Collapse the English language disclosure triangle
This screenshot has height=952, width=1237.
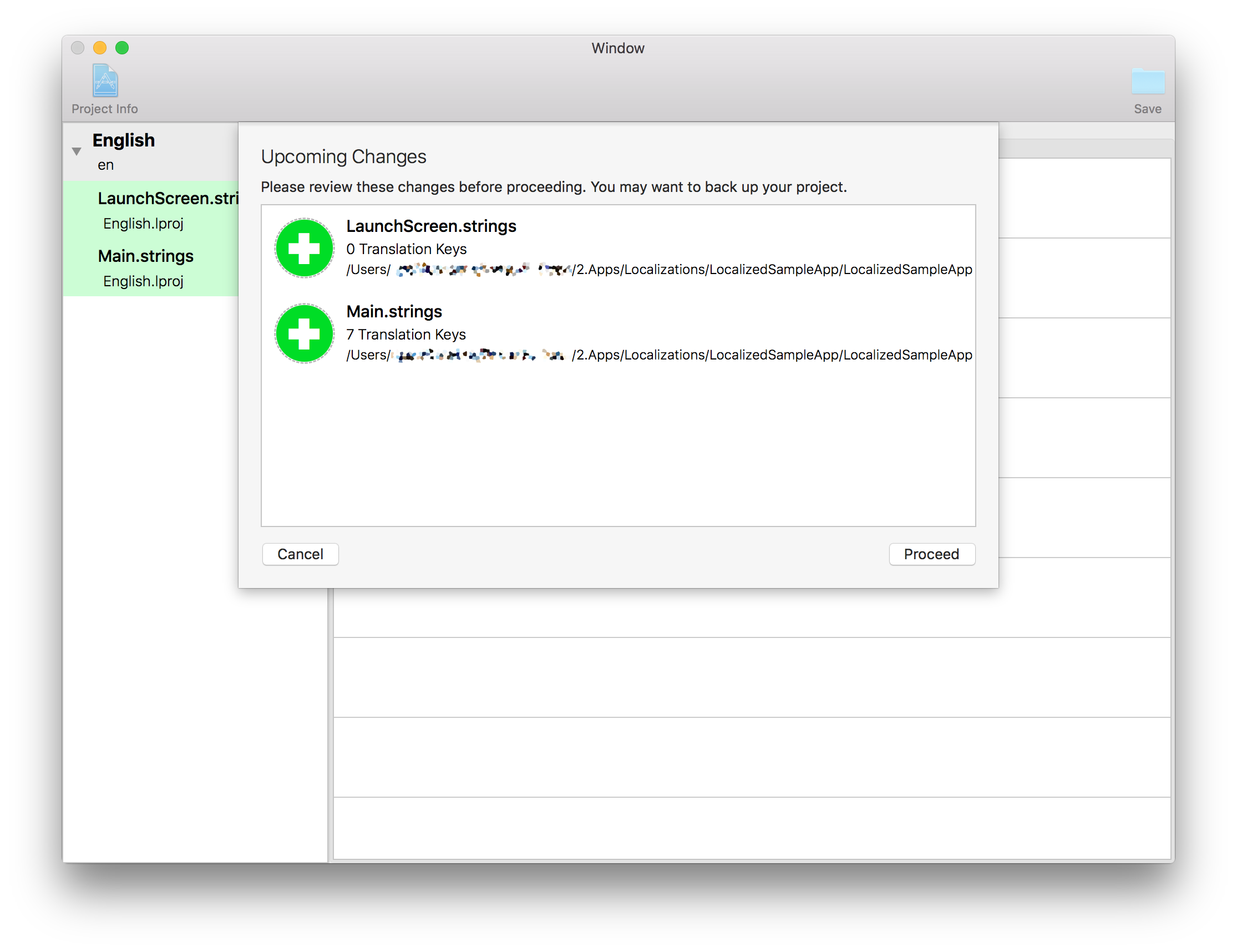(77, 151)
